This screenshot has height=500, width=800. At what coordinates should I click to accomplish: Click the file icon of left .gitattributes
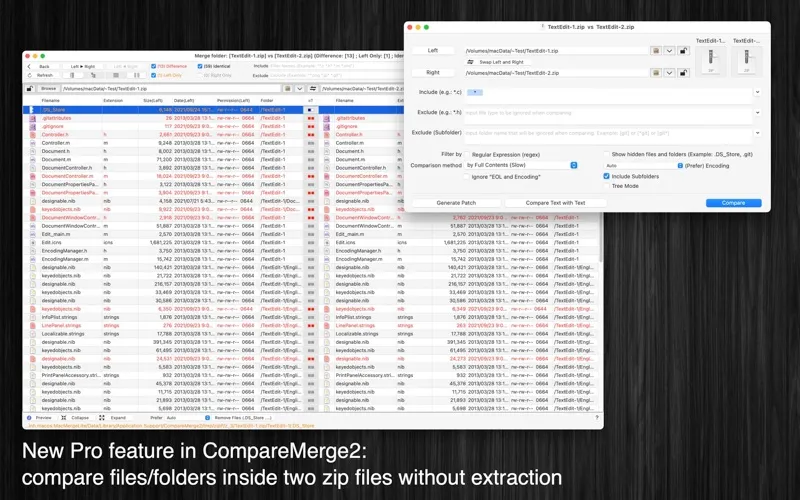click(x=33, y=118)
